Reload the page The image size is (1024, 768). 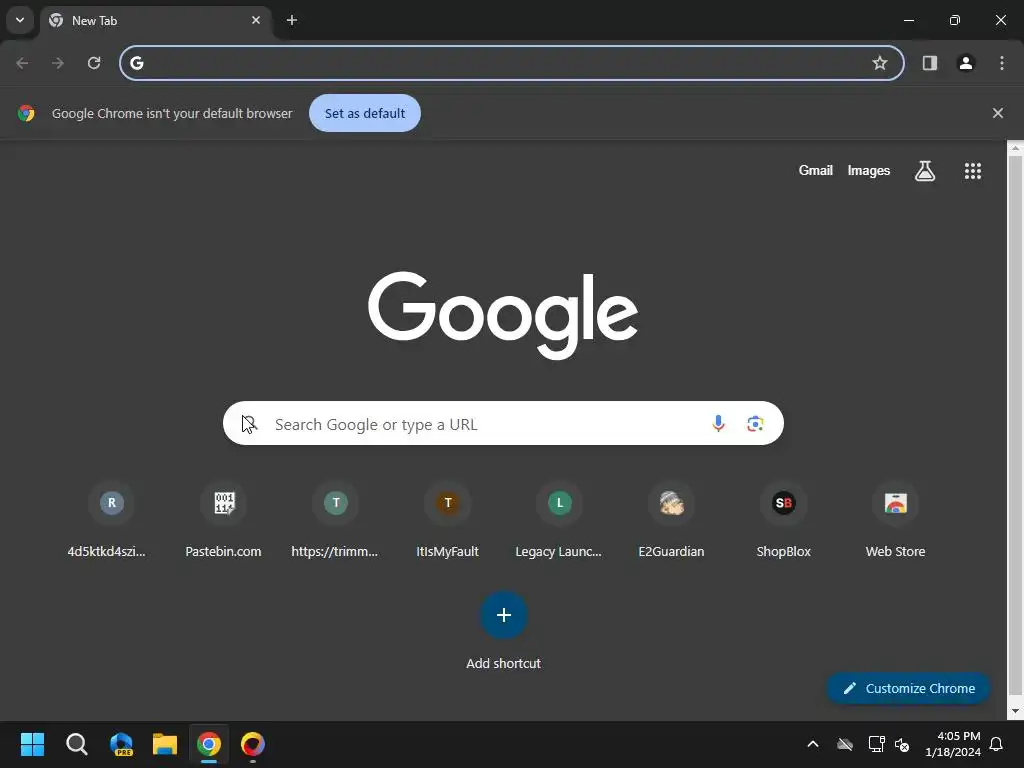coord(94,63)
